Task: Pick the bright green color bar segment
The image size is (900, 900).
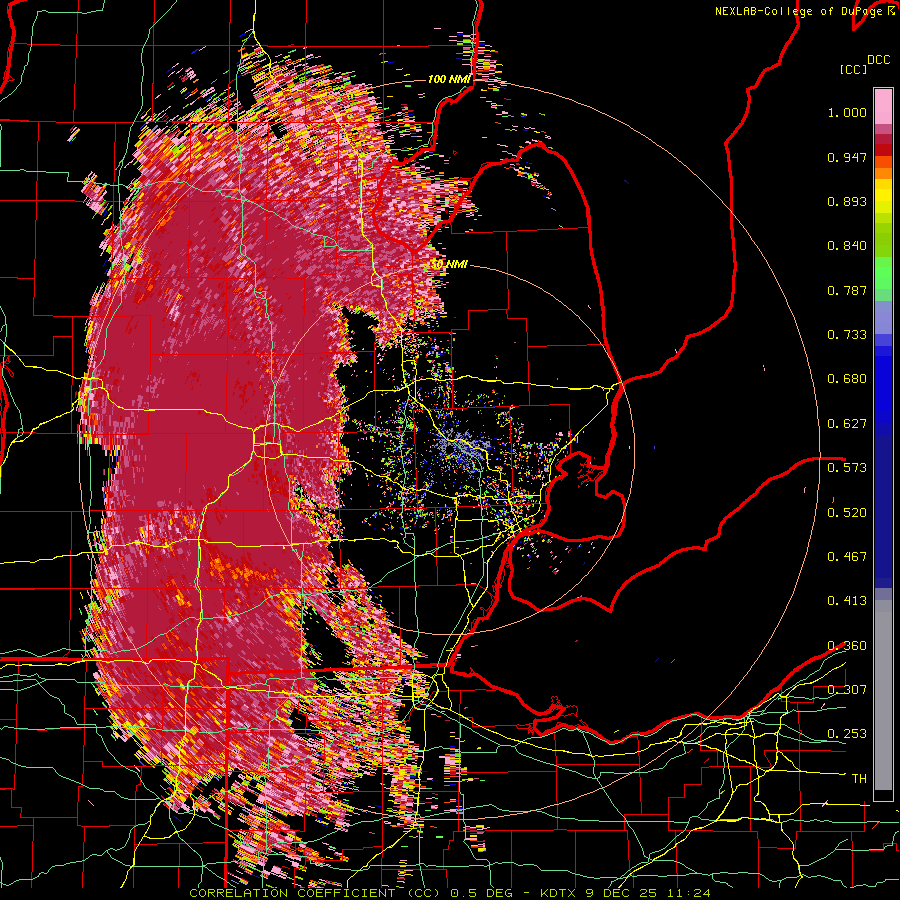Action: point(883,273)
